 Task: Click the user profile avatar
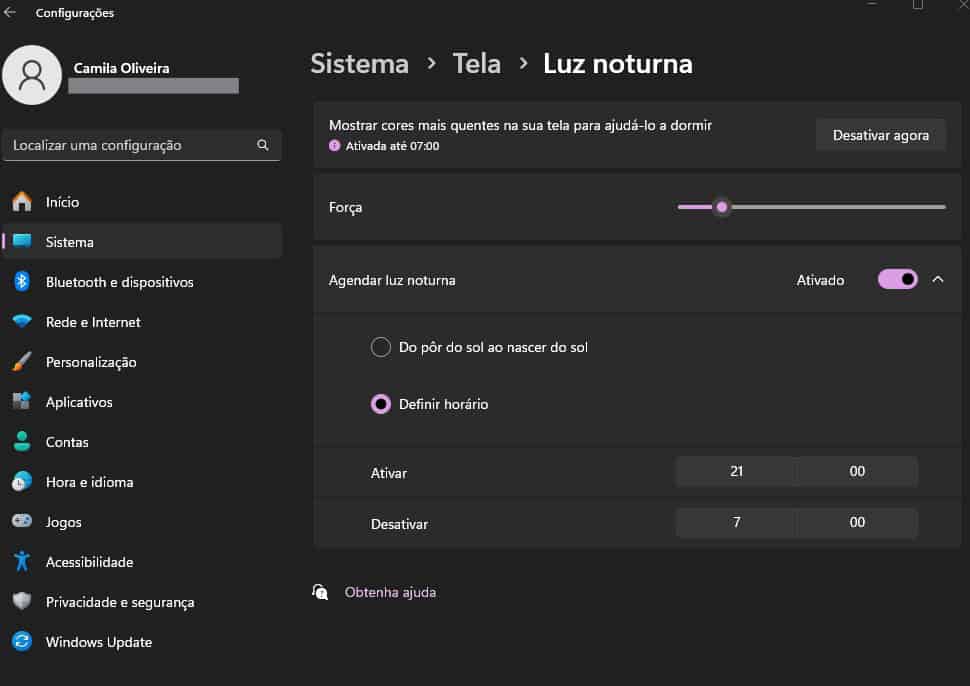click(32, 75)
